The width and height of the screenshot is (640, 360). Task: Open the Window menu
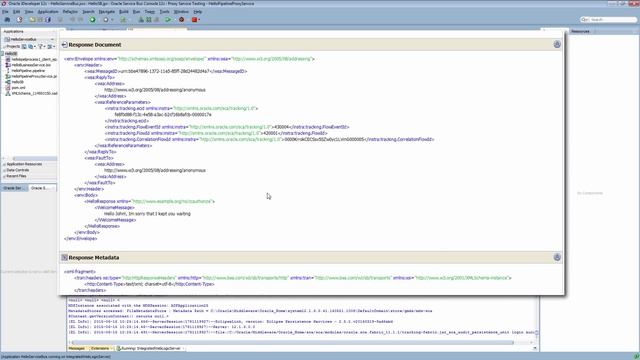point(181,12)
